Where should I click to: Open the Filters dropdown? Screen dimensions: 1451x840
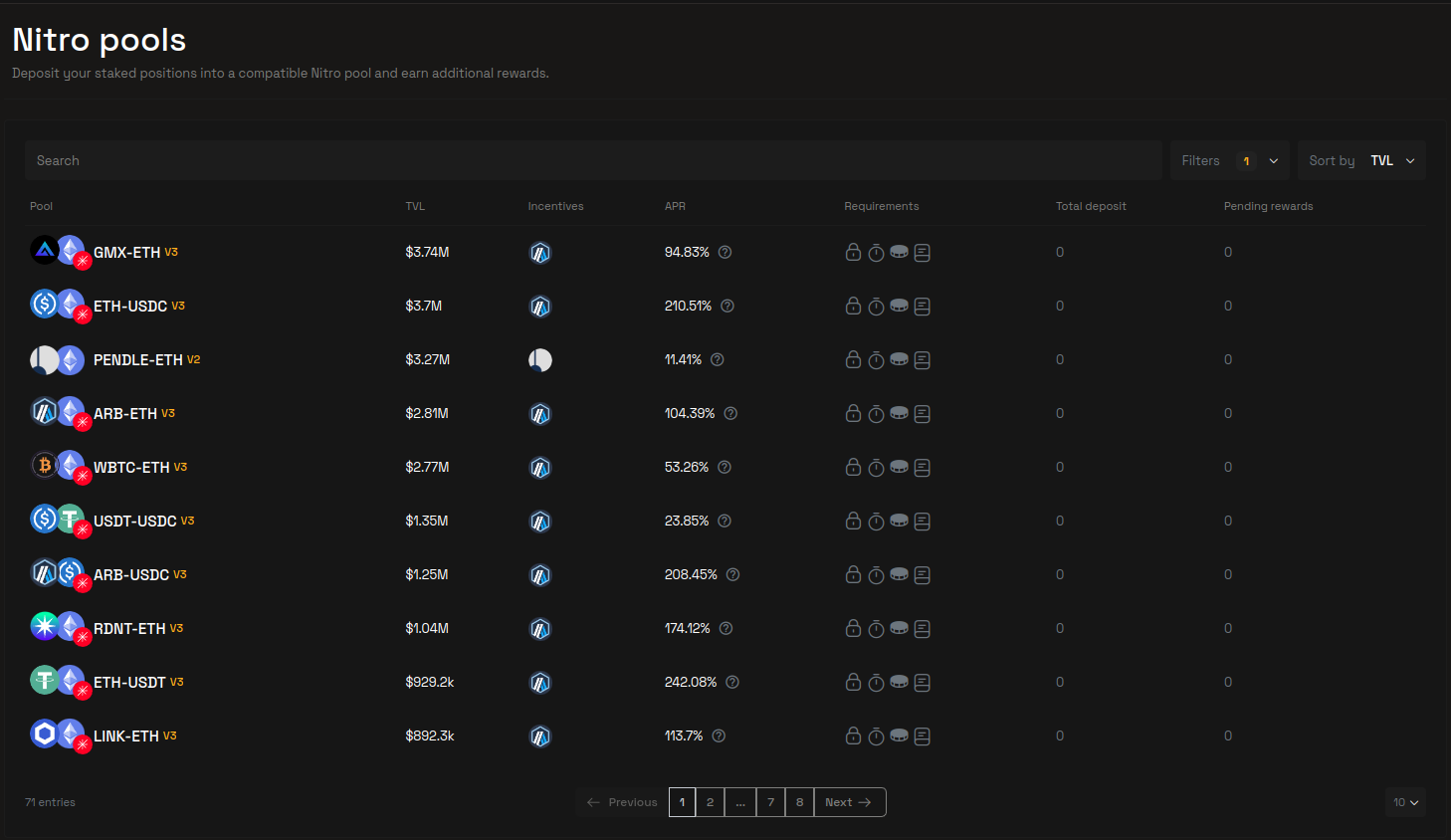coord(1230,160)
